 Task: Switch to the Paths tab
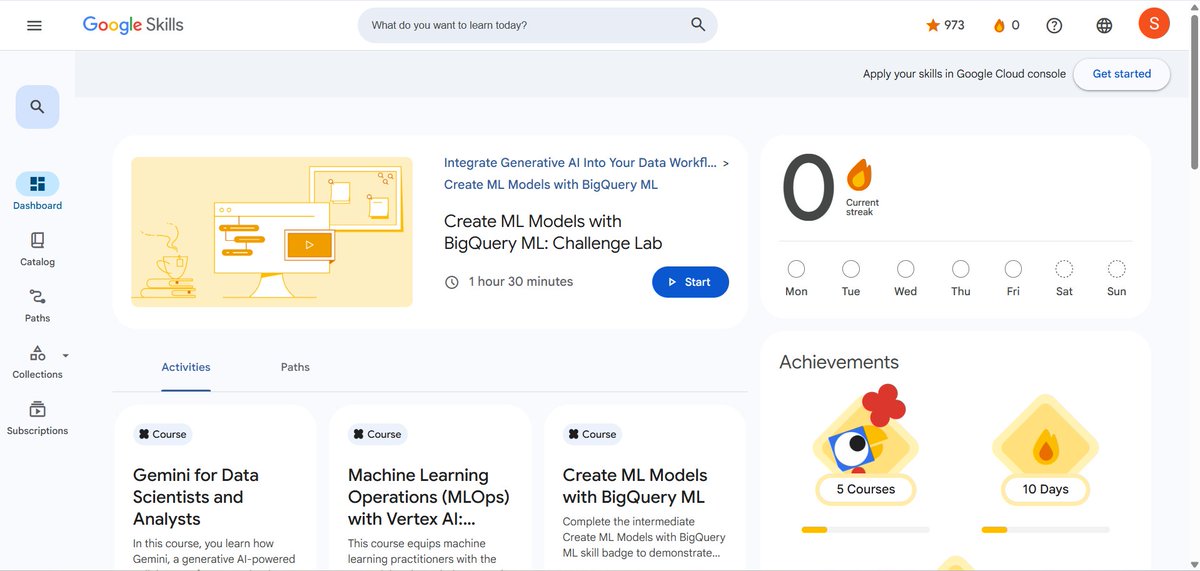click(295, 367)
